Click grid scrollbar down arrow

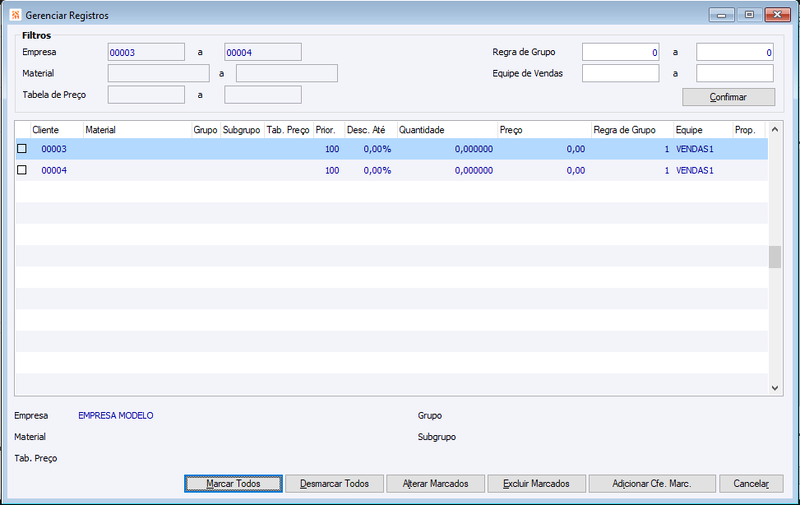click(x=774, y=388)
